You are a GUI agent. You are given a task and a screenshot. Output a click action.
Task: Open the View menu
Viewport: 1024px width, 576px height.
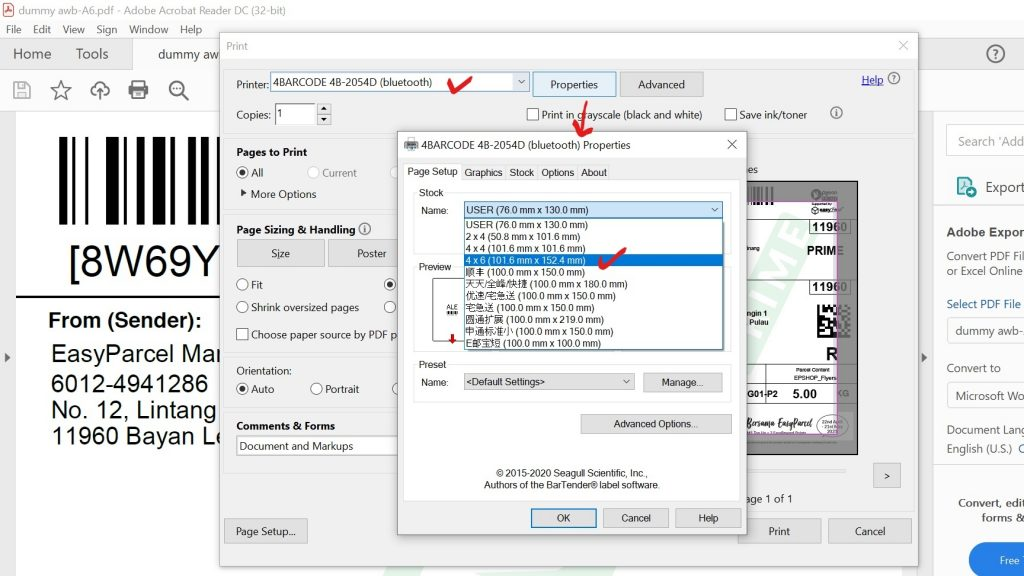coord(74,29)
